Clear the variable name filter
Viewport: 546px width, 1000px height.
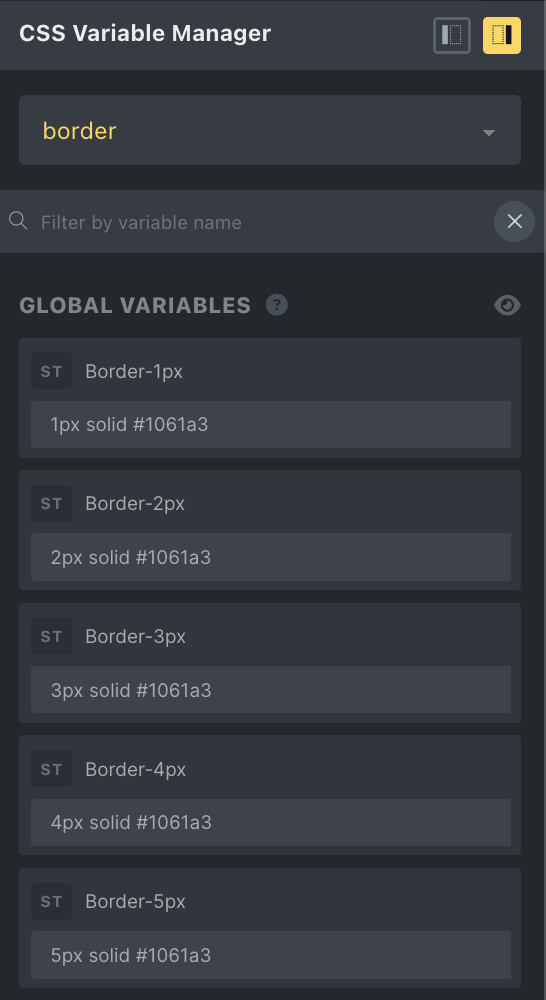click(514, 221)
